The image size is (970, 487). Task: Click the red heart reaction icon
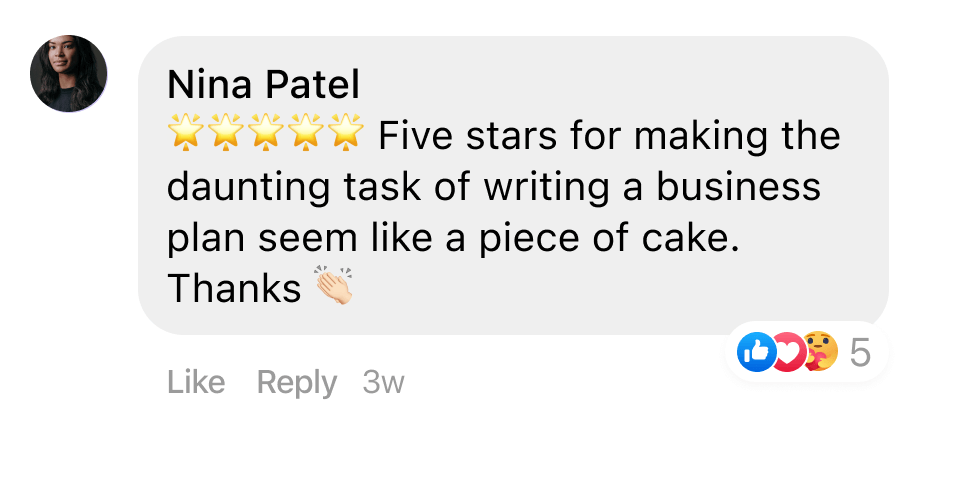coord(788,352)
